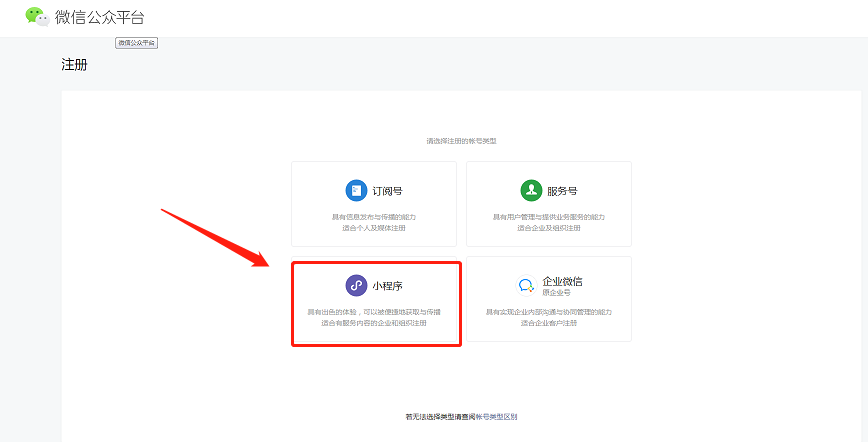Click 企业微信 description 具有实现企业内部沟通 line
The width and height of the screenshot is (868, 442).
pyautogui.click(x=549, y=312)
